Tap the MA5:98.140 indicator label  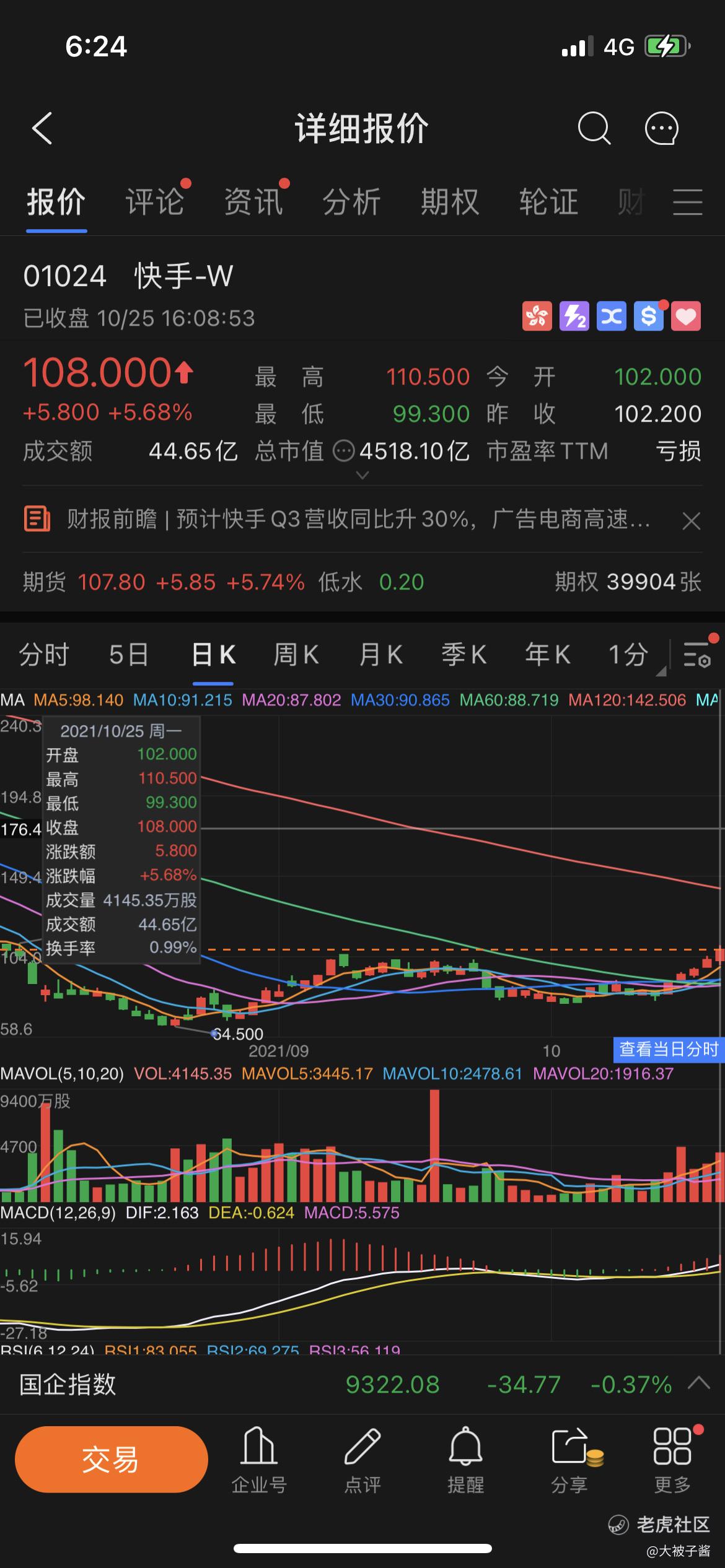pyautogui.click(x=79, y=700)
